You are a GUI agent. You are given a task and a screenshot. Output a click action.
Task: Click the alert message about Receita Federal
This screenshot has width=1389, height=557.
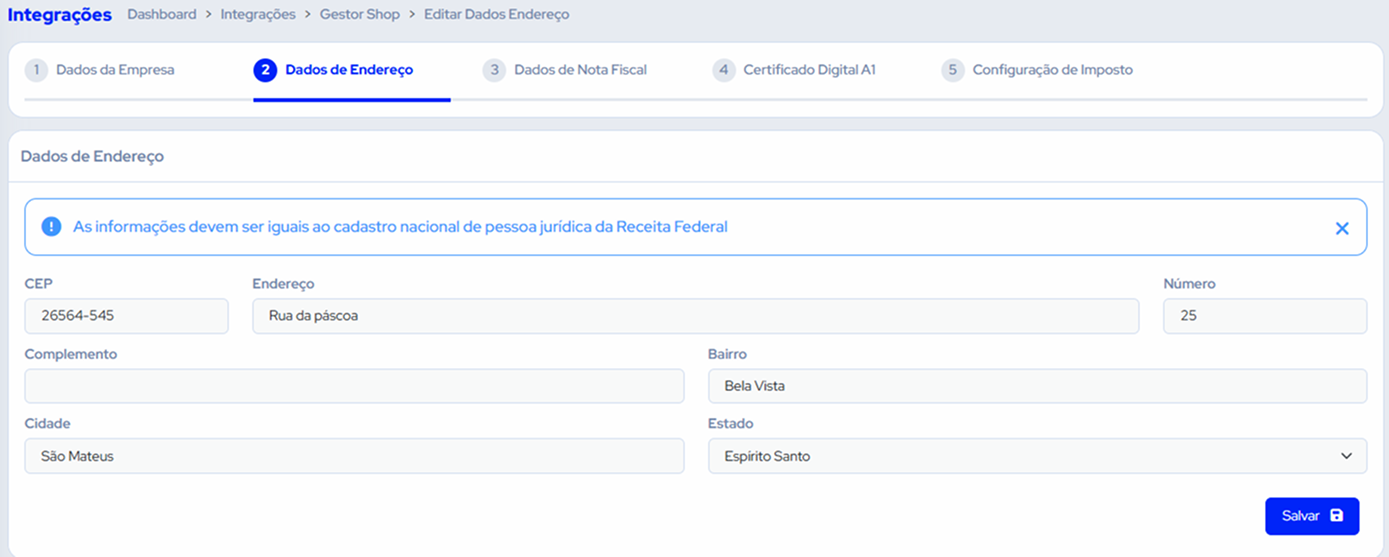pos(400,227)
